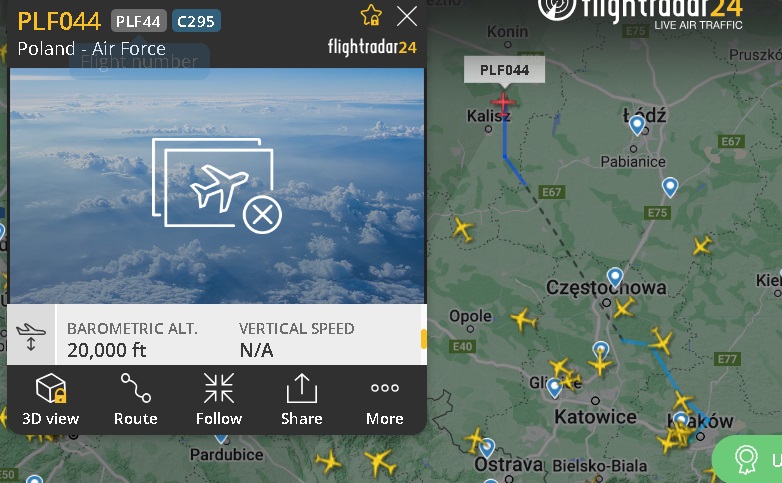Click the altitude profile icon
This screenshot has height=483, width=782.
coord(31,336)
